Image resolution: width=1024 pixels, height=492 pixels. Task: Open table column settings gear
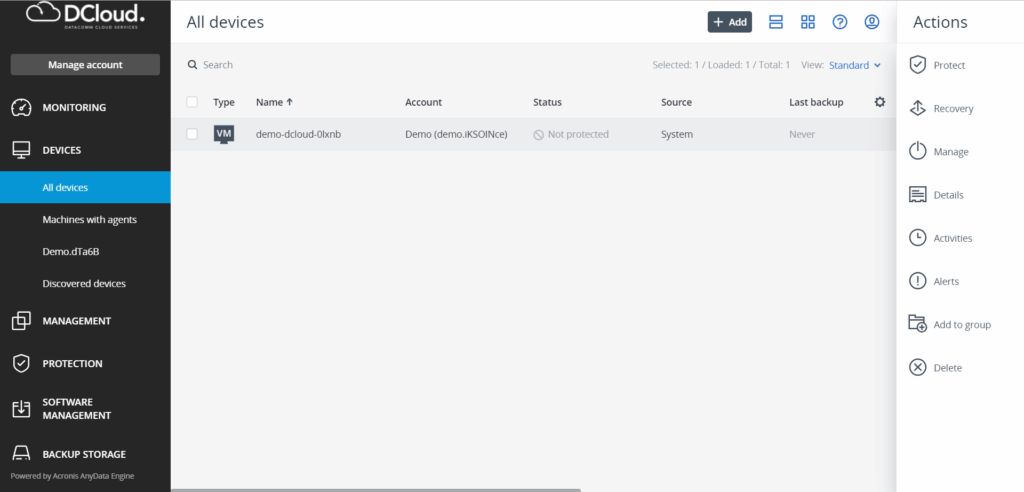tap(880, 102)
